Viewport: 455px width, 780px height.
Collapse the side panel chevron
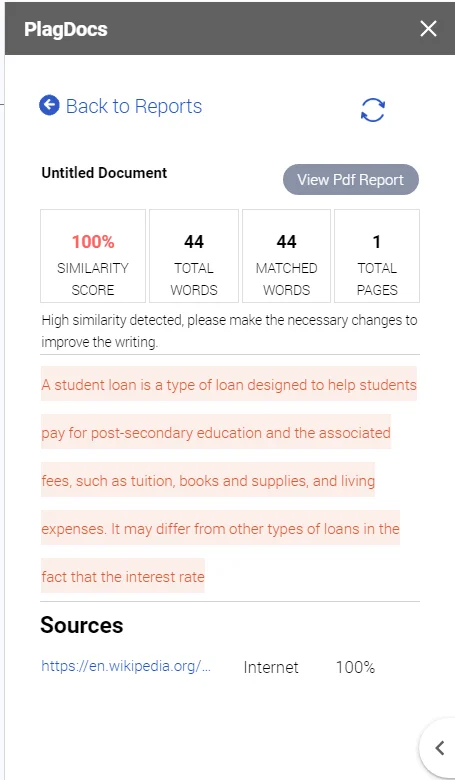pos(440,748)
